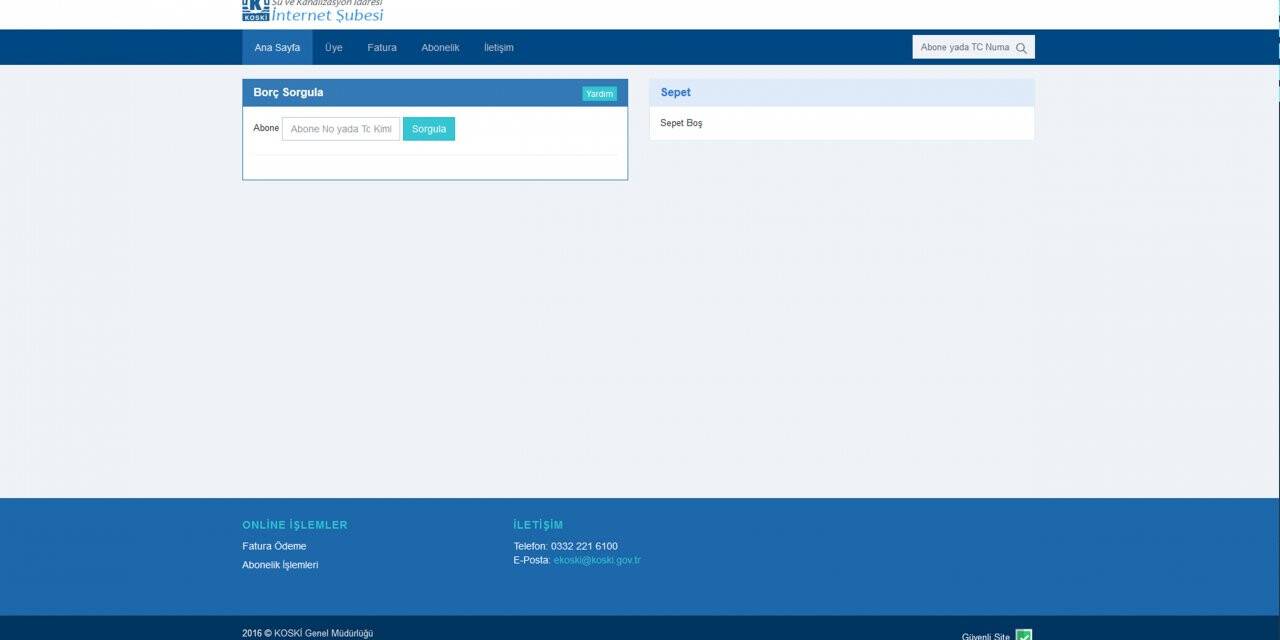Viewport: 1280px width, 640px height.
Task: Click the KOSKİ logo icon
Action: 256,10
